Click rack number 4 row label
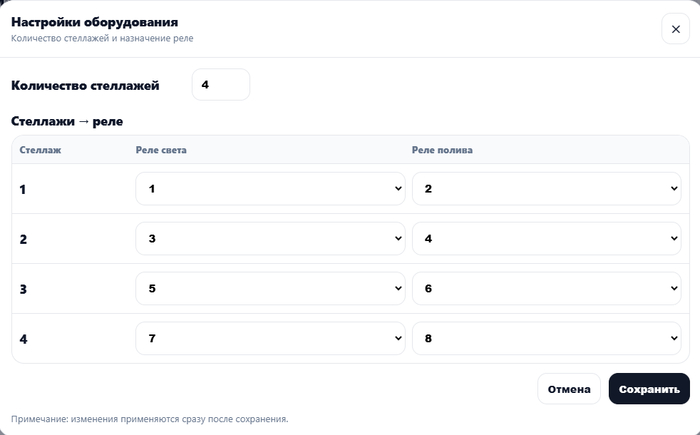The image size is (700, 435). 24,339
